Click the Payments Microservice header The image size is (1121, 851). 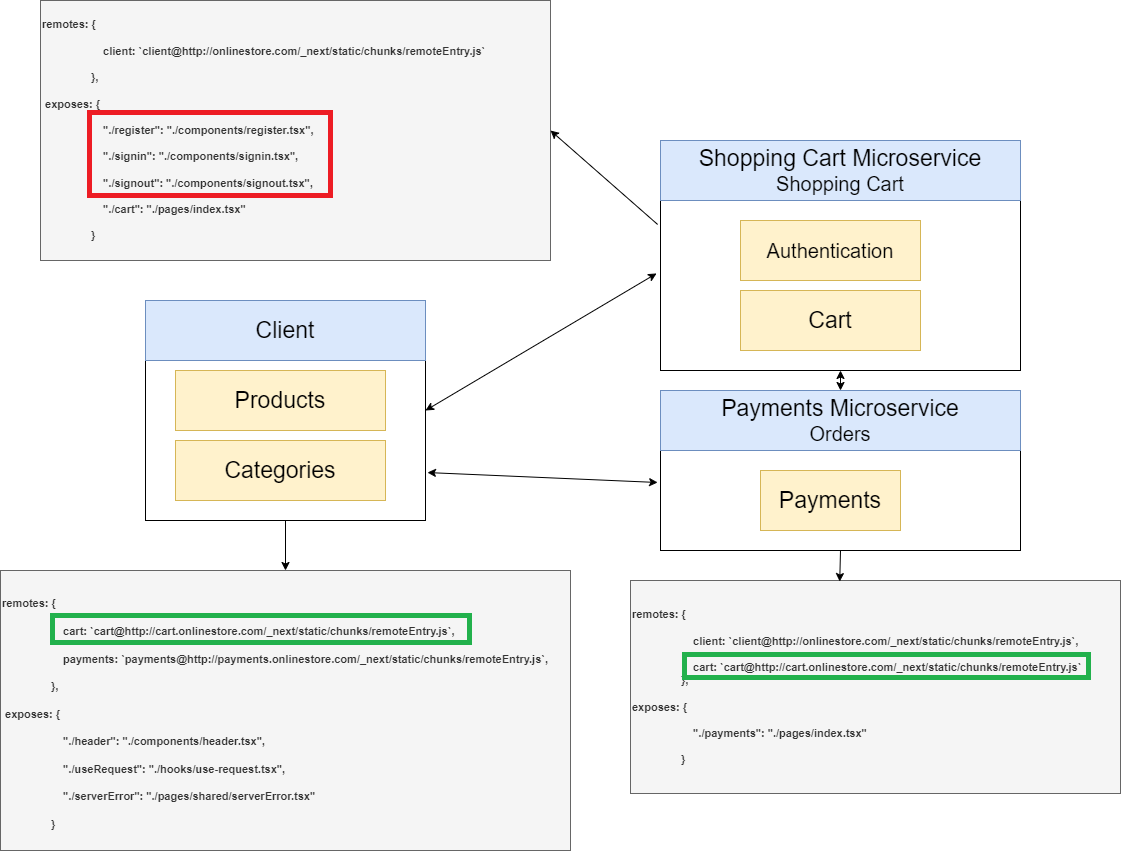point(840,420)
